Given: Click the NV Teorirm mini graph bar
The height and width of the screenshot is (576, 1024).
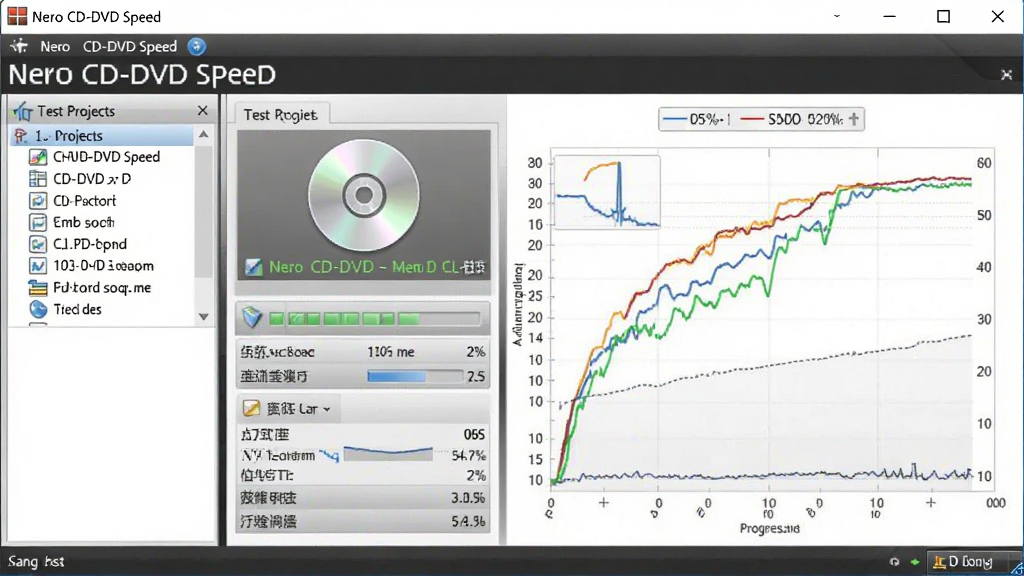Looking at the screenshot, I should tap(388, 454).
